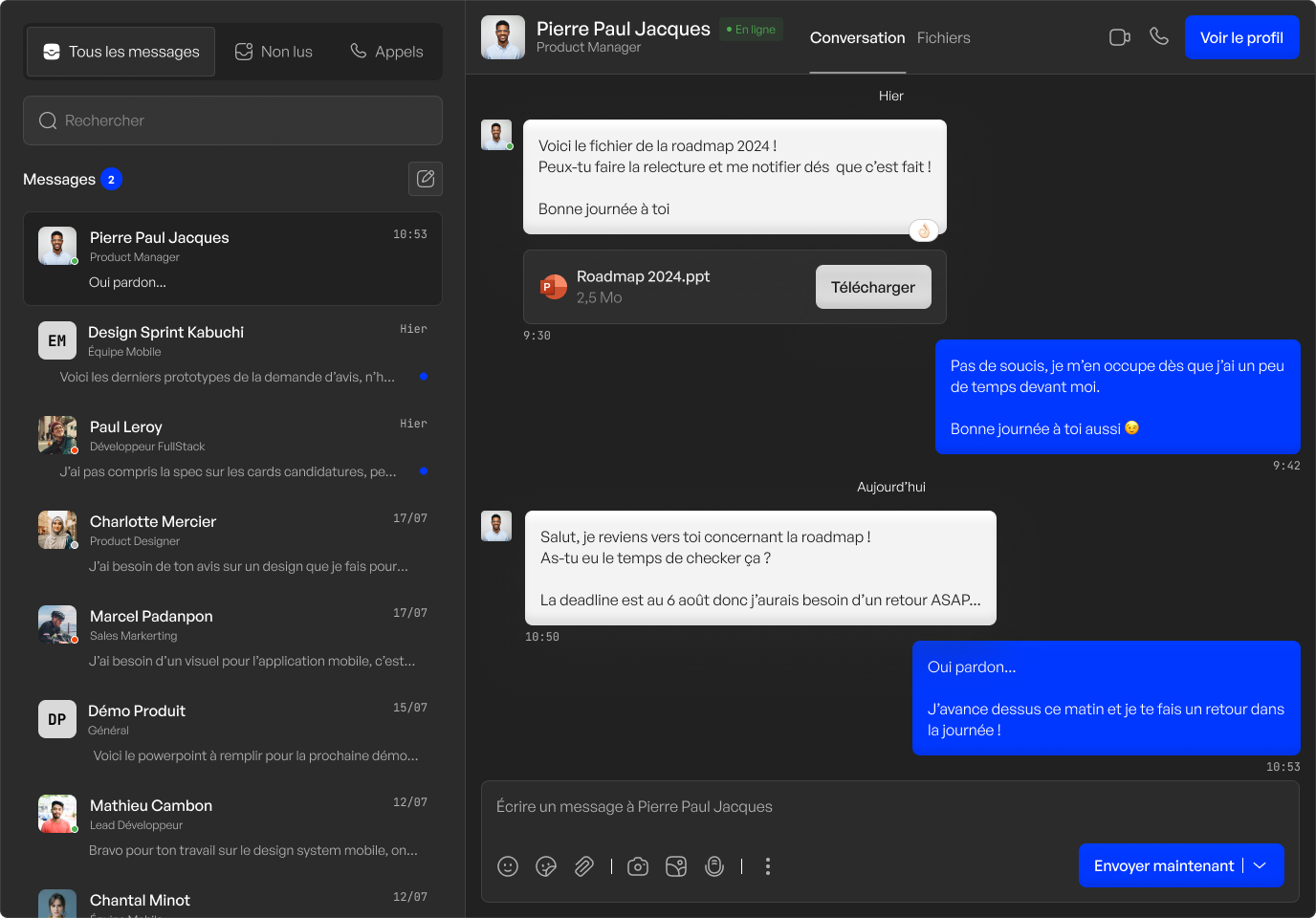Attach a file with the paperclip icon
This screenshot has height=918, width=1316.
point(584,866)
